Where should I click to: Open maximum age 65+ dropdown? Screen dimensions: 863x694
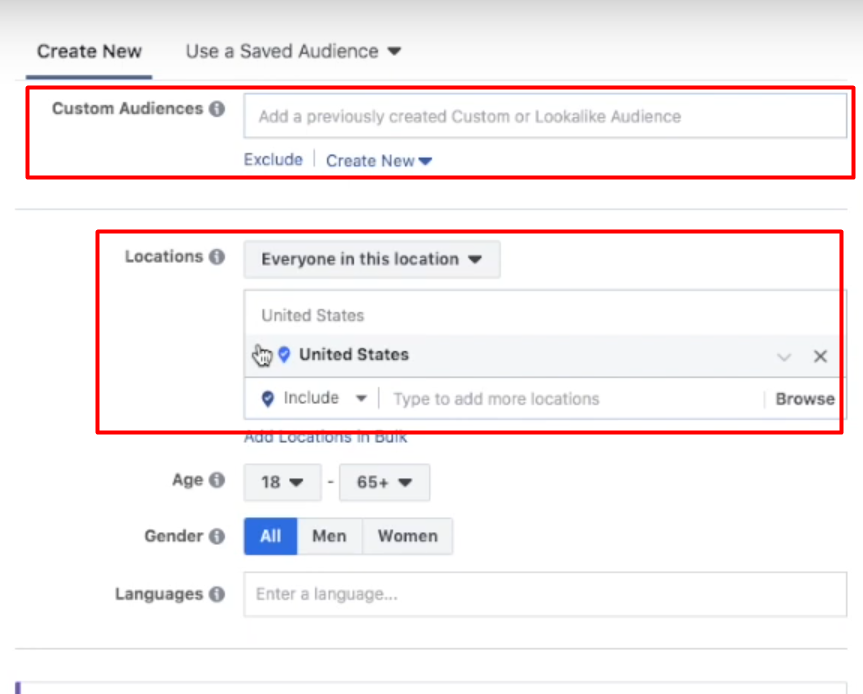coord(384,482)
